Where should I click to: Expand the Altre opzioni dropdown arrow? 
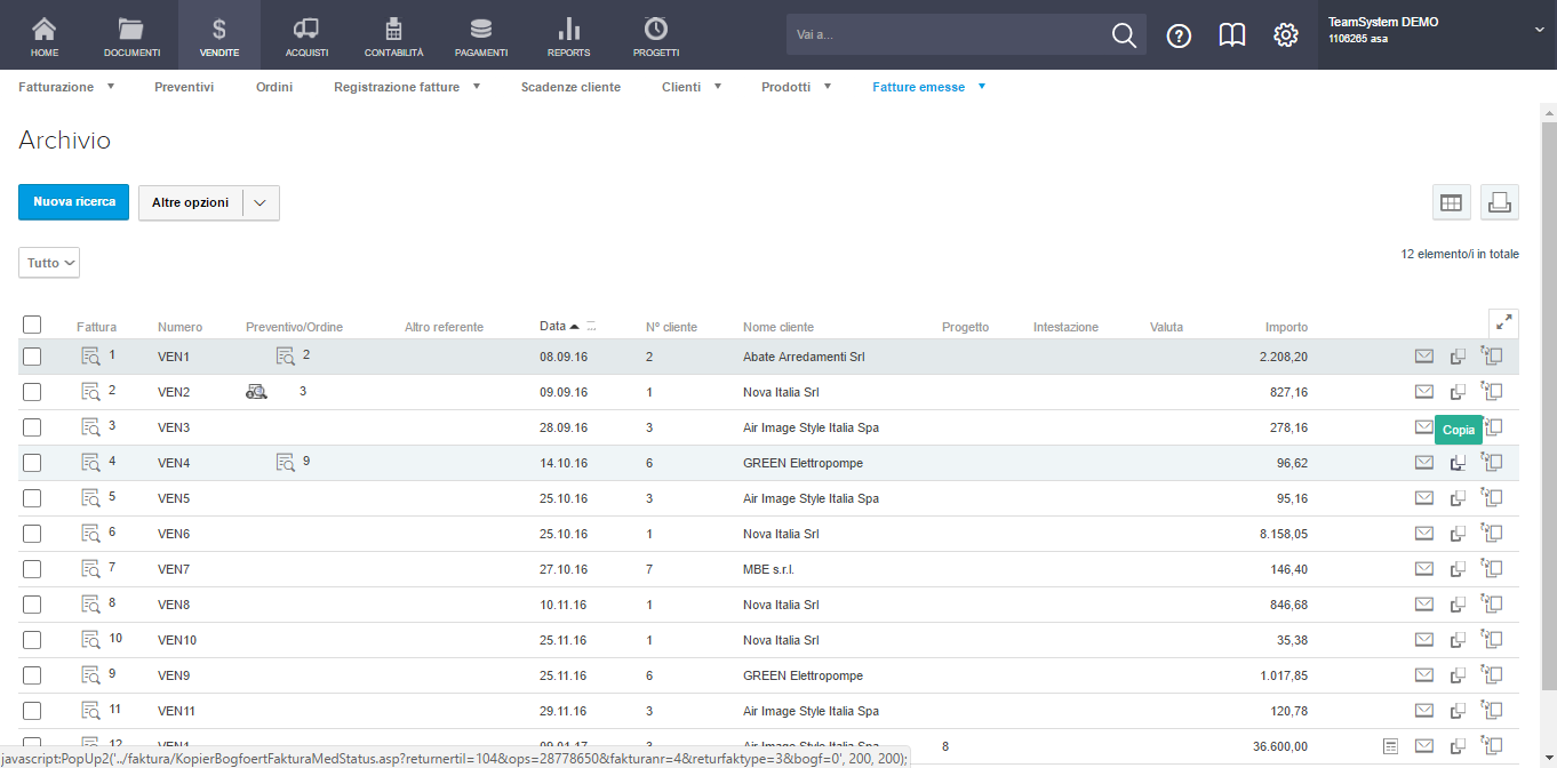pyautogui.click(x=260, y=202)
